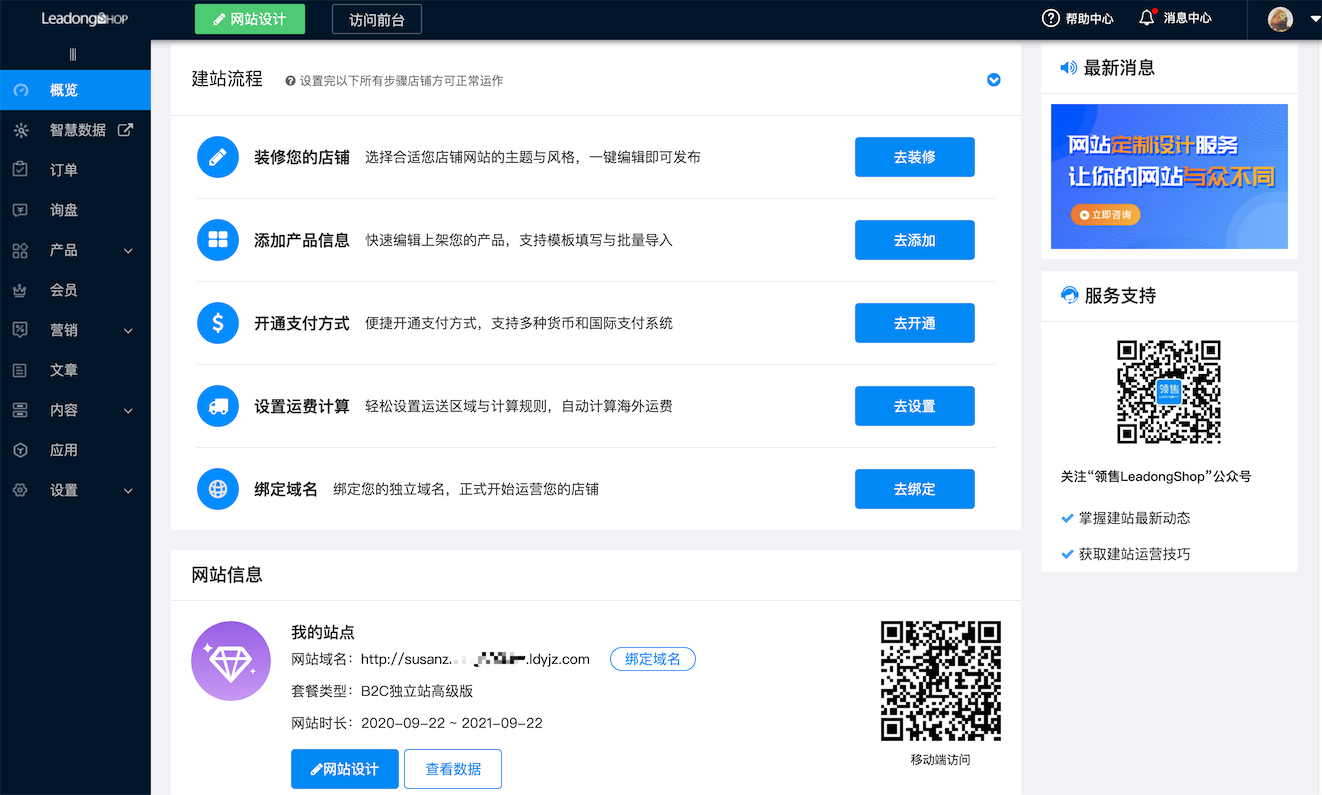This screenshot has width=1322, height=795.
Task: Open 智慧数据 with external link
Action: (123, 129)
